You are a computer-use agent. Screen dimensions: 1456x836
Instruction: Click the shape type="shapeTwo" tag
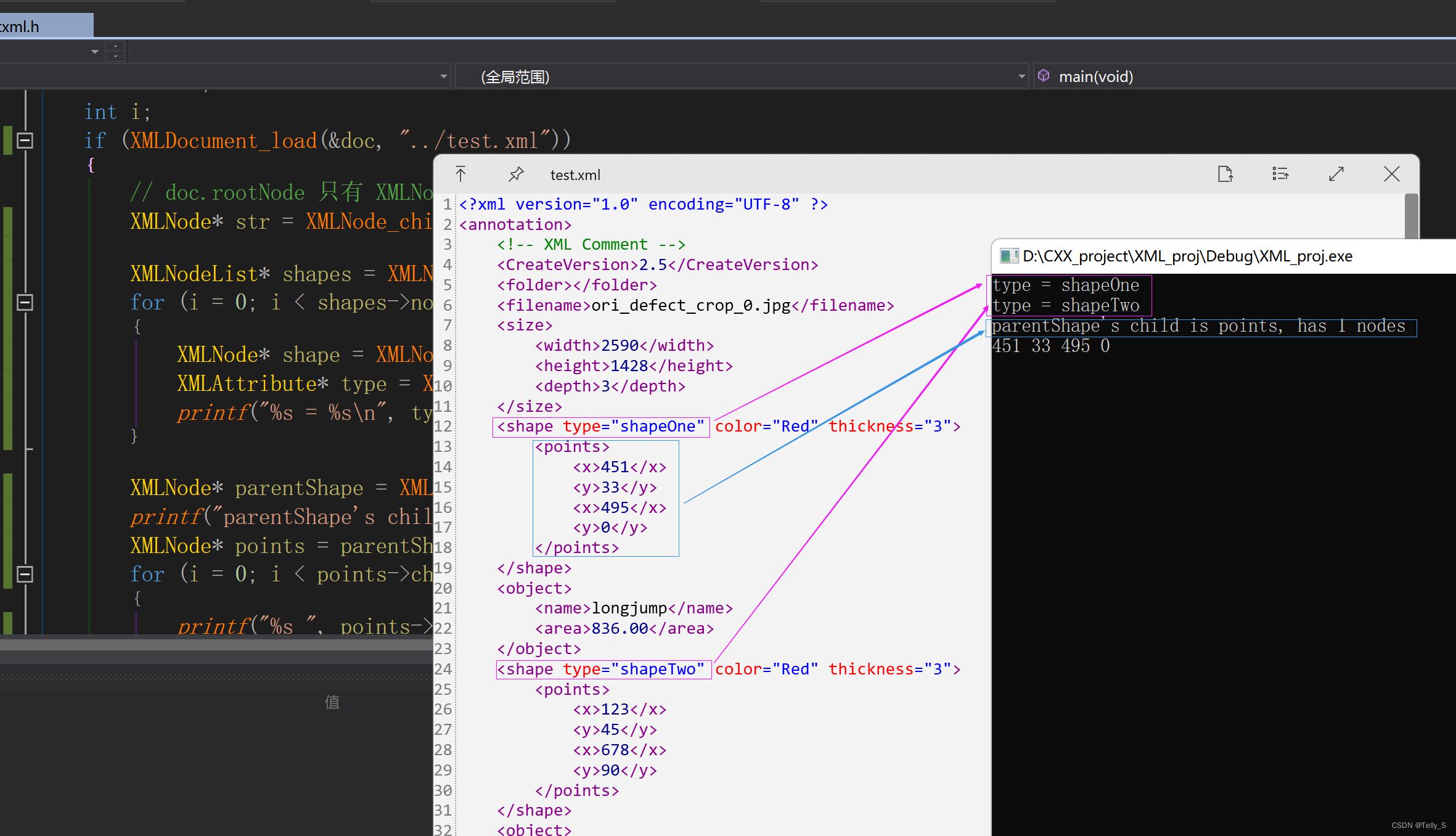[x=603, y=670]
